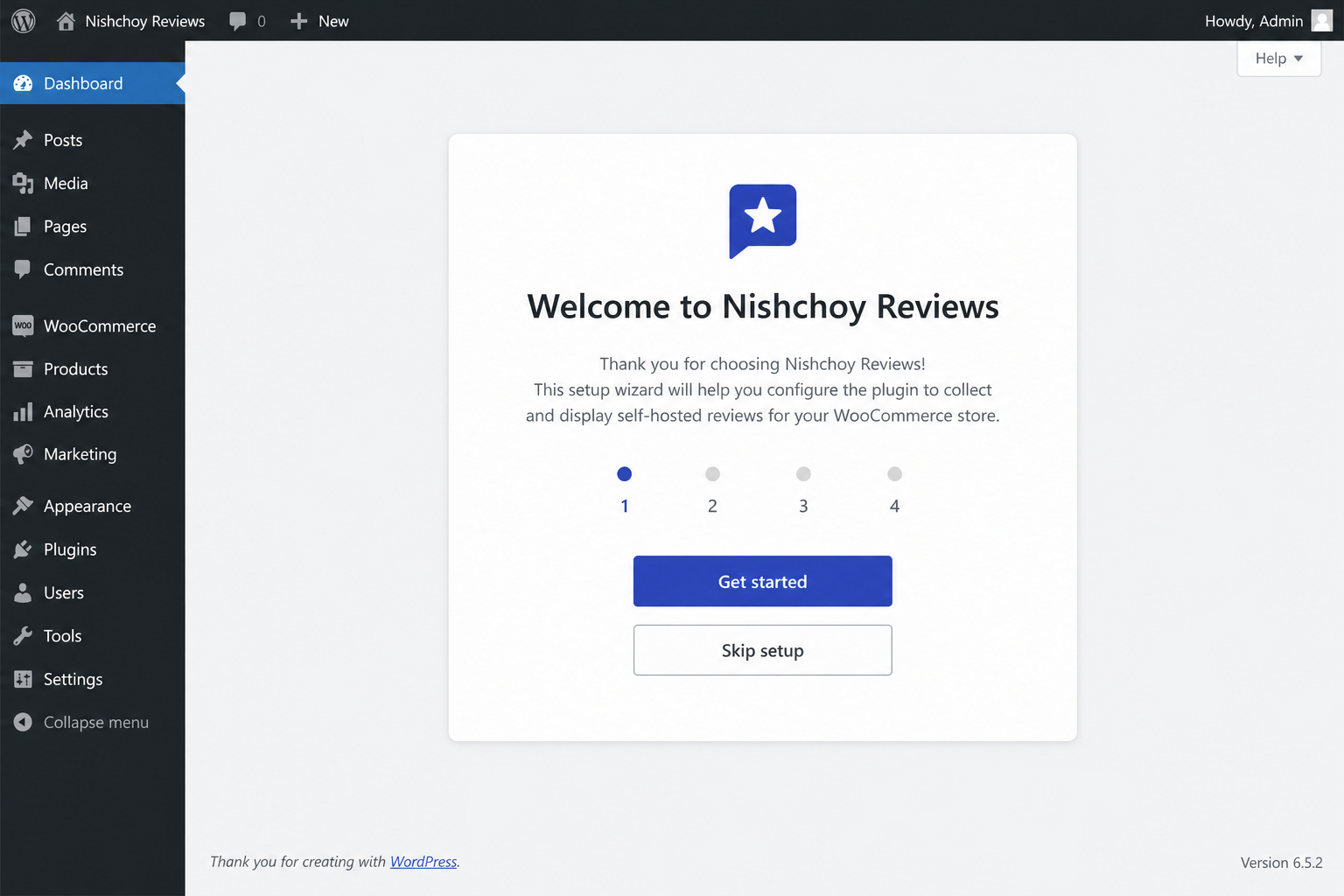Viewport: 1344px width, 896px height.
Task: Click the admin avatar icon
Action: pos(1322,21)
